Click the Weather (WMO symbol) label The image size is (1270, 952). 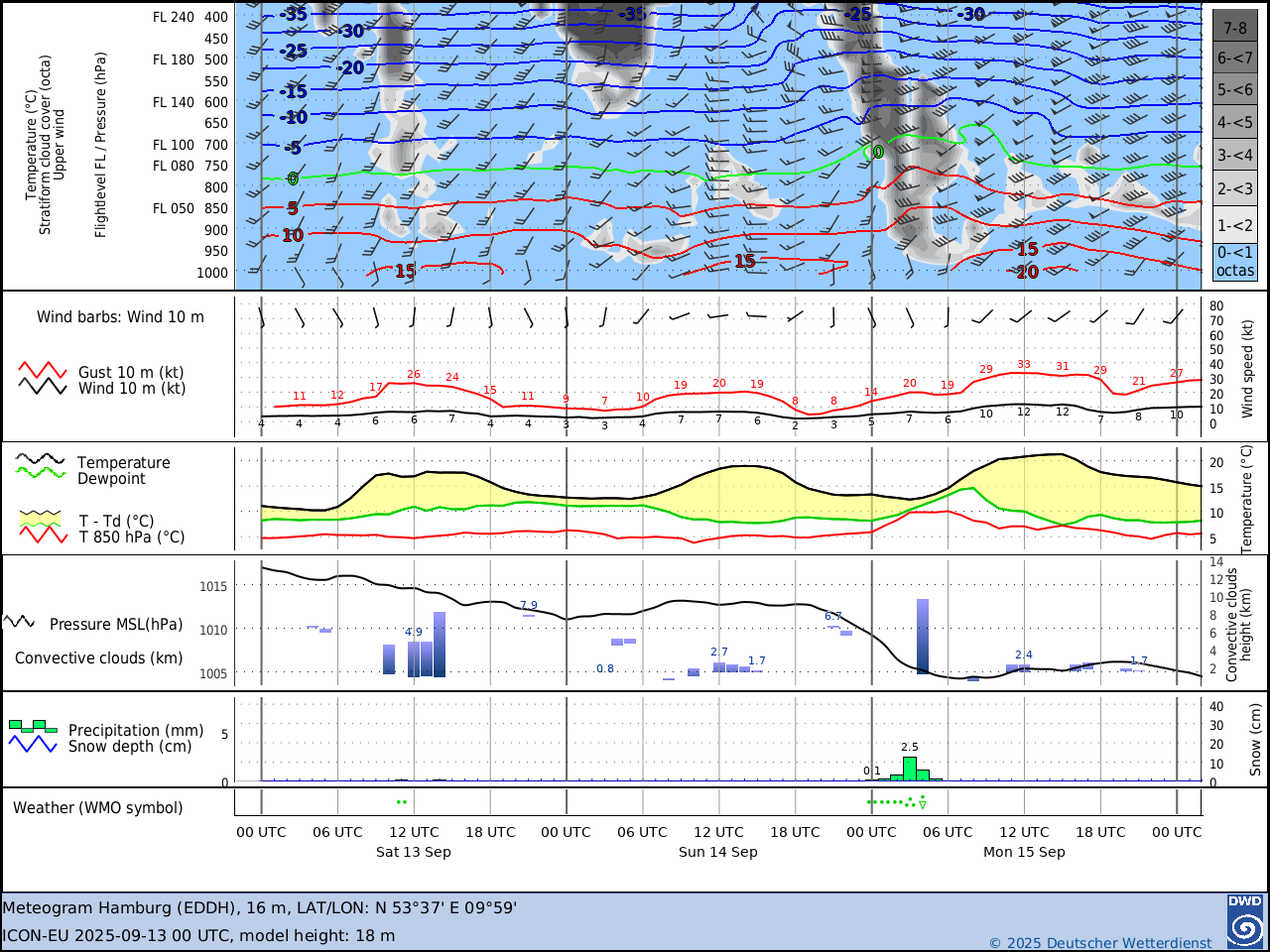(x=98, y=808)
